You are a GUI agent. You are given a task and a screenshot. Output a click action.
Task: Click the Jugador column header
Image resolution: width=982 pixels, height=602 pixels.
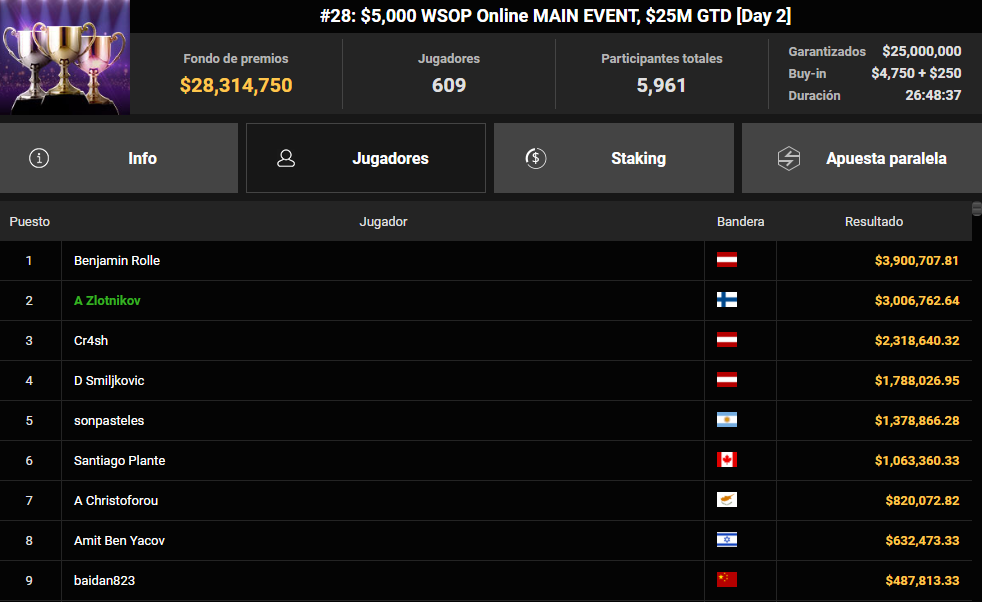tap(383, 221)
